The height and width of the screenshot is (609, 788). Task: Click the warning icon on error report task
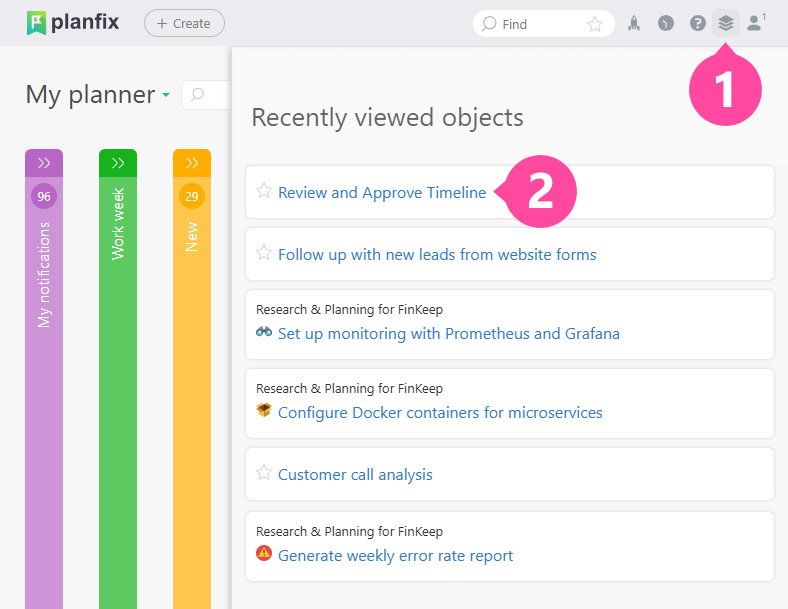pos(264,554)
